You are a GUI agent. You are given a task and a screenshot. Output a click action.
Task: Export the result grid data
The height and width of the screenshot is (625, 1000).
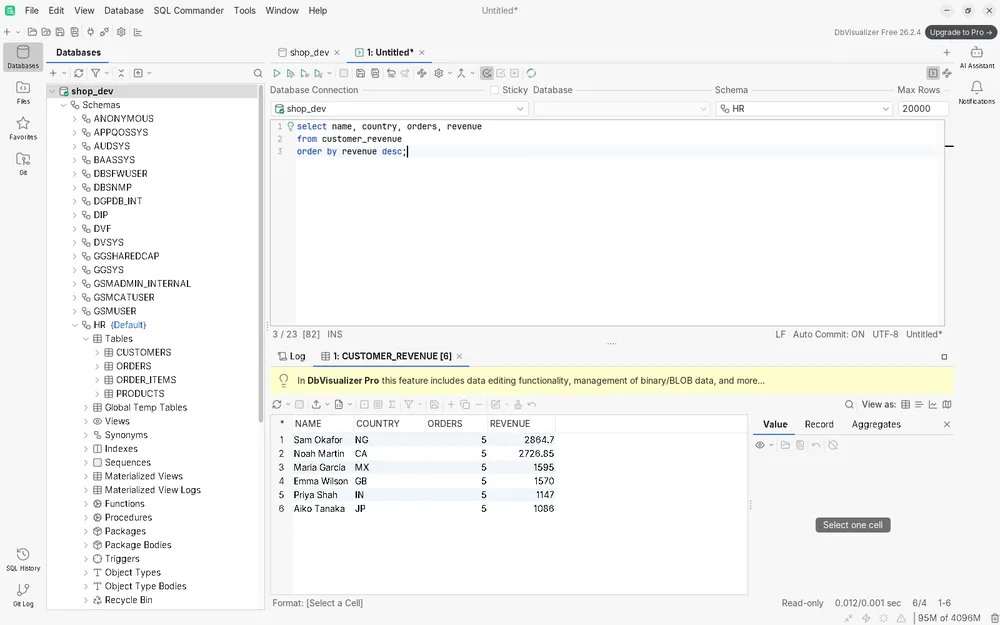316,404
